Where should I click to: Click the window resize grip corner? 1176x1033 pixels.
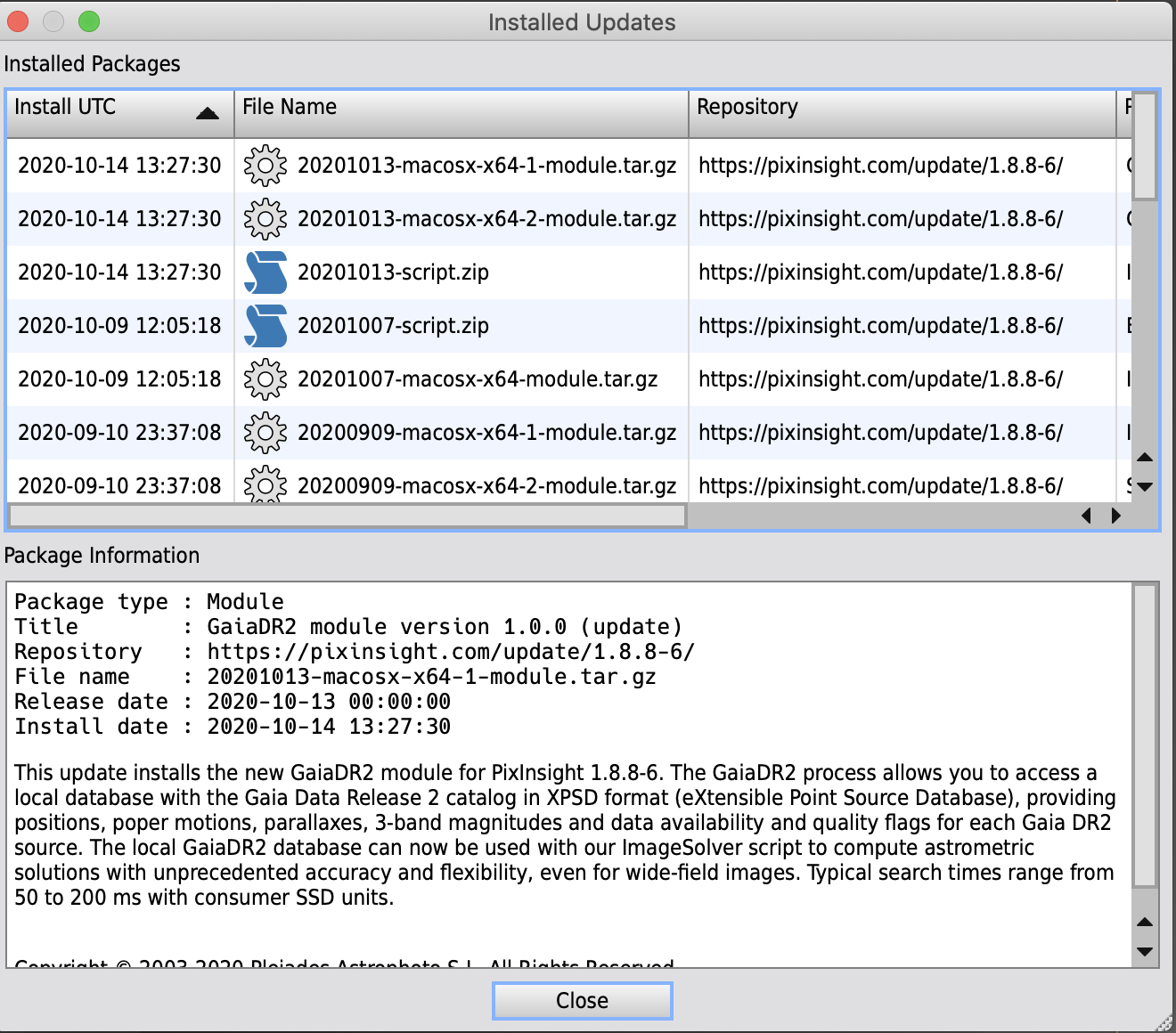(1164, 1022)
